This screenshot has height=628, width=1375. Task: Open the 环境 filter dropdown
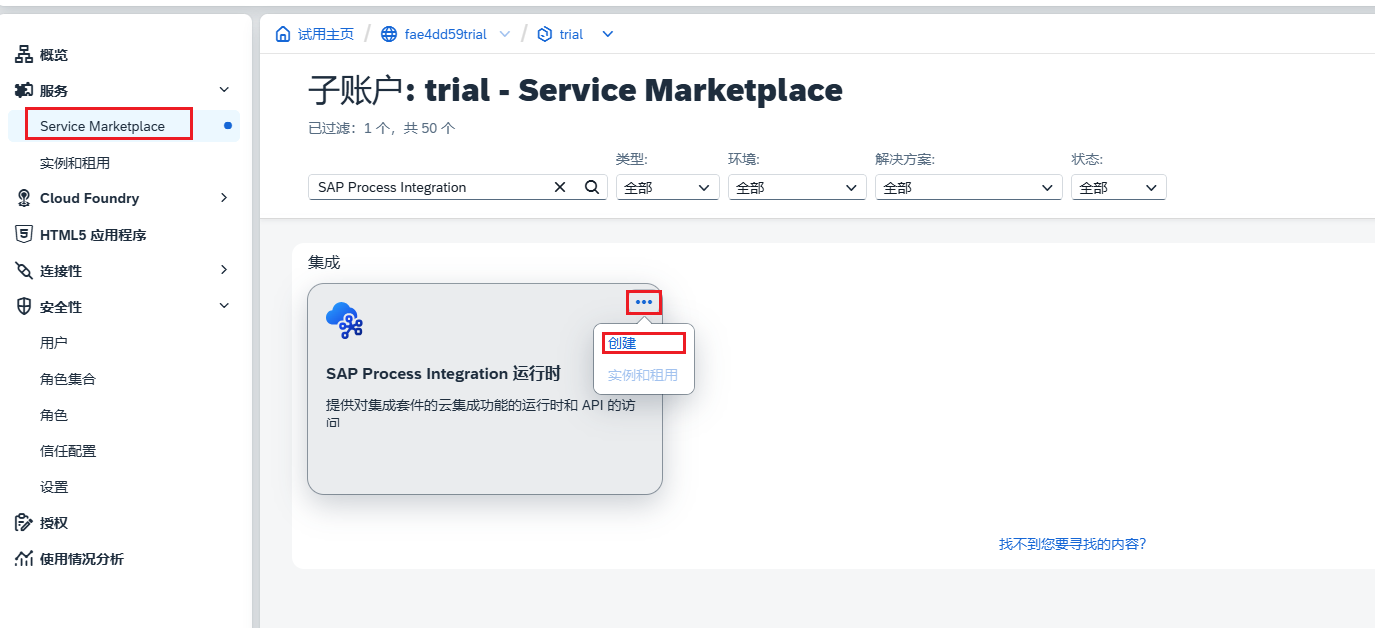coord(796,187)
